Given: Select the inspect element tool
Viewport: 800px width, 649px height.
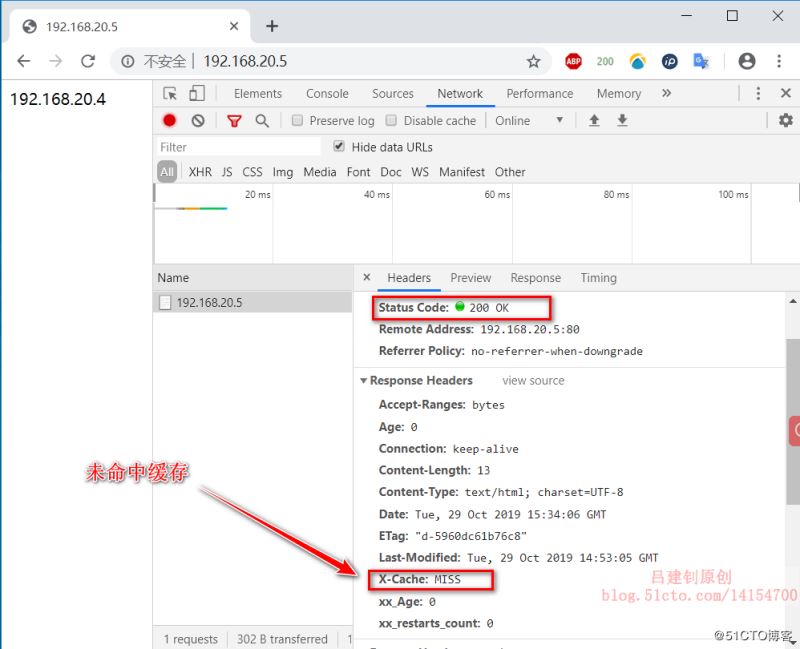Looking at the screenshot, I should click(x=169, y=93).
